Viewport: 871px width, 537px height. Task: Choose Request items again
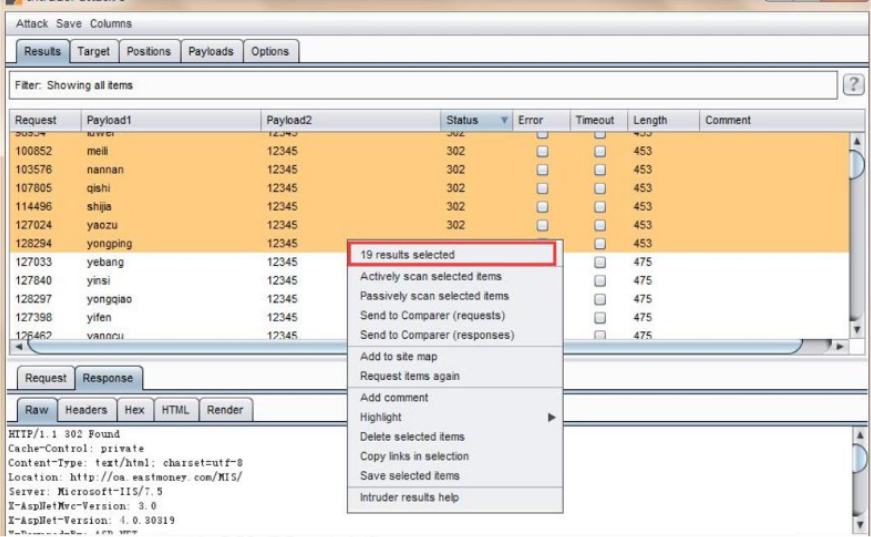coord(409,376)
